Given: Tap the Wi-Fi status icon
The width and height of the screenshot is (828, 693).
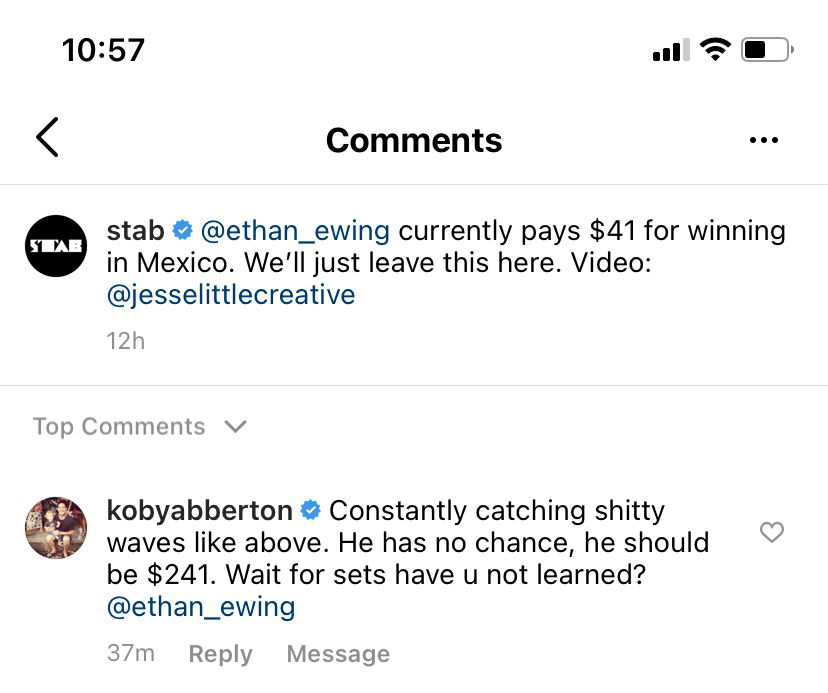Looking at the screenshot, I should (715, 49).
